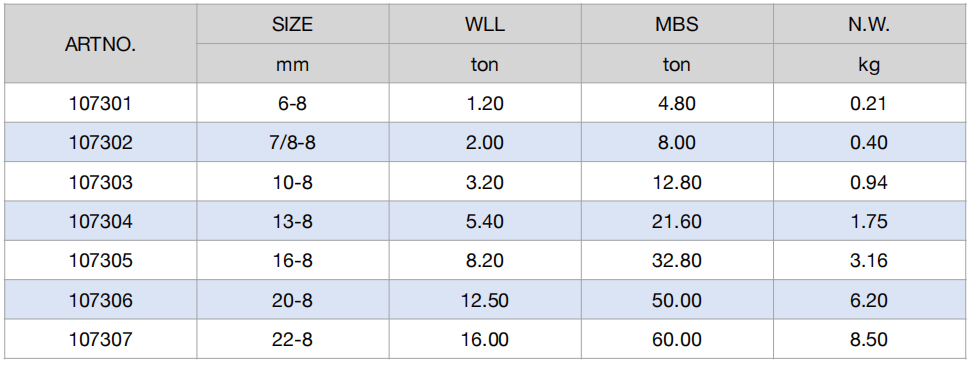This screenshot has width=976, height=367.
Task: Select the 0.94 net weight cell
Action: (x=869, y=182)
